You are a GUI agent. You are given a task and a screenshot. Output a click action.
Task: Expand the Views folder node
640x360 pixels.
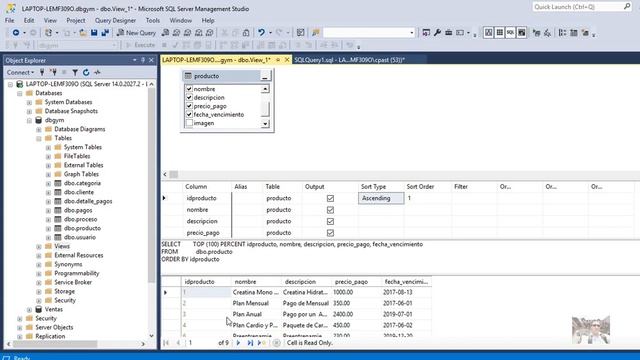(x=39, y=247)
